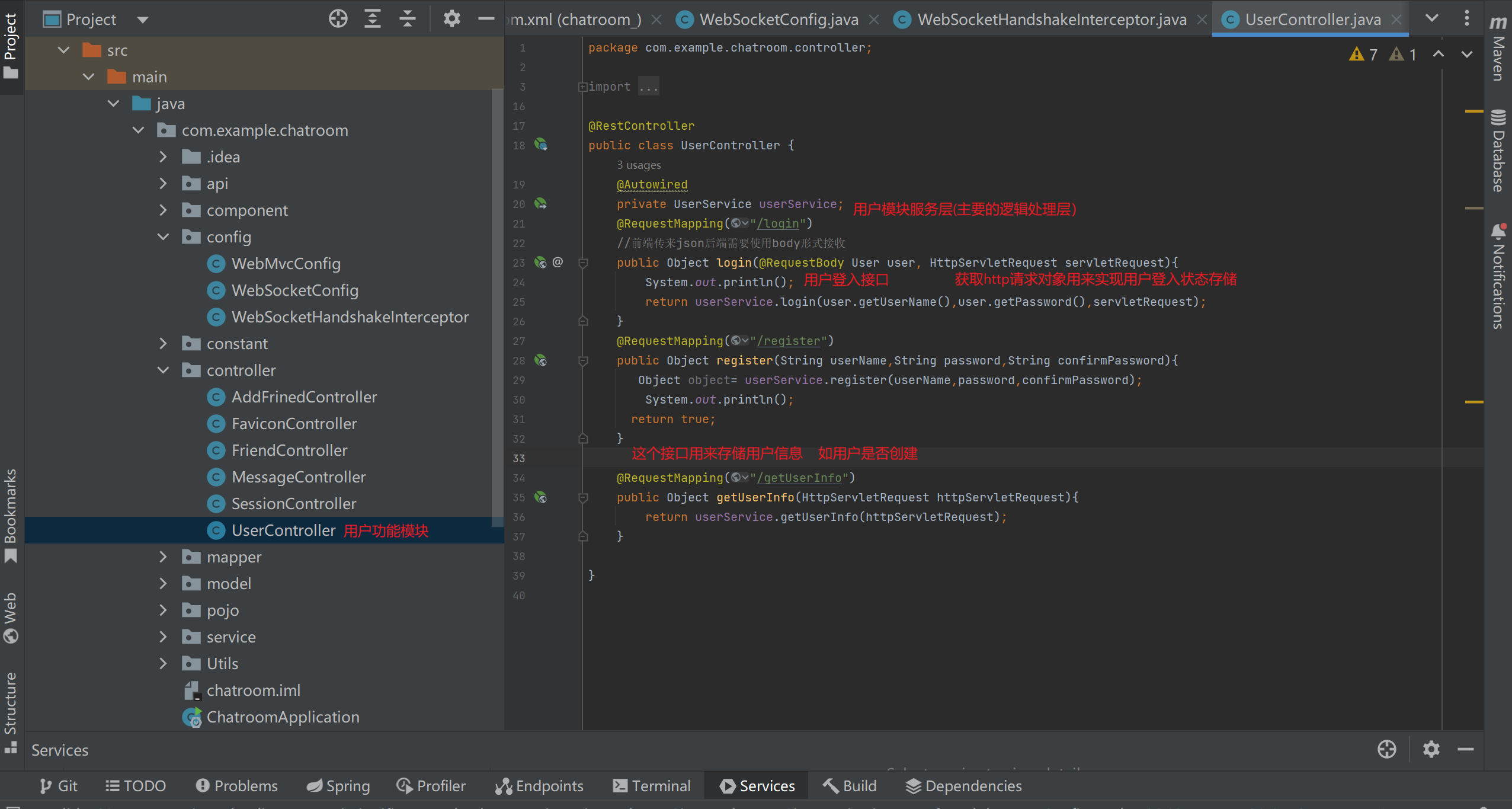Collapse the controller folder
1512x809 pixels.
click(x=164, y=370)
